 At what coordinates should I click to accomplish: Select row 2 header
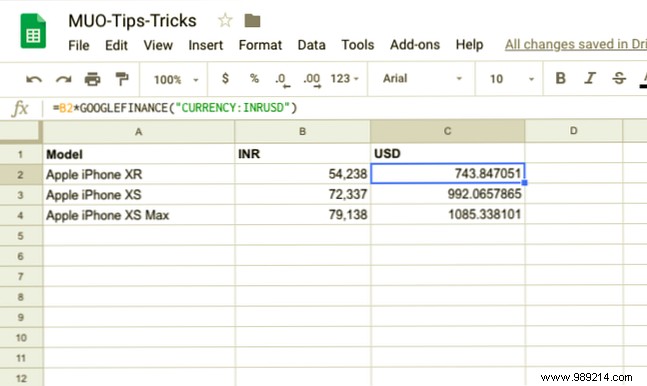pos(21,175)
